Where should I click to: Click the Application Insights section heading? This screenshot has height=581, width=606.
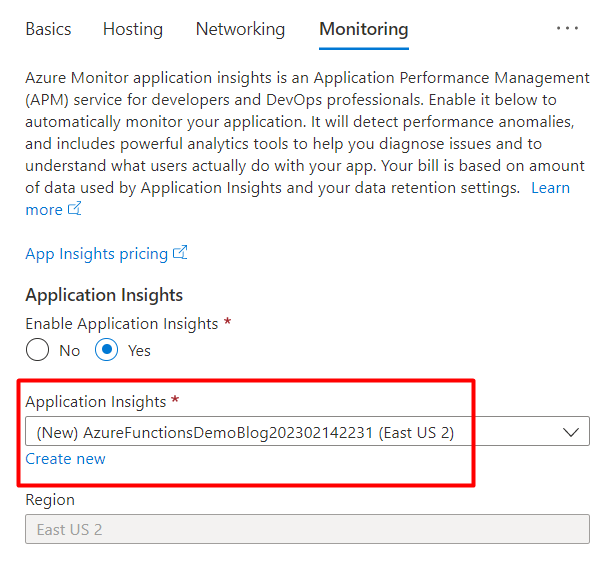pos(104,295)
